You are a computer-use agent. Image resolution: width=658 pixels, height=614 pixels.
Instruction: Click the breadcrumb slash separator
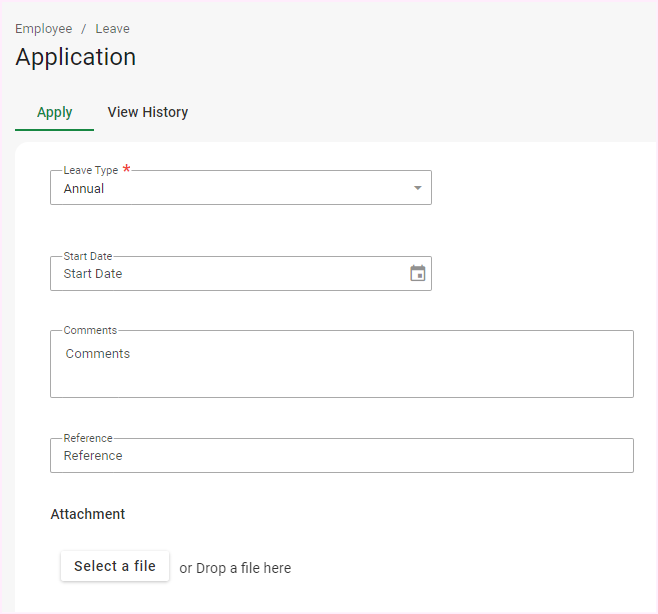[x=84, y=29]
